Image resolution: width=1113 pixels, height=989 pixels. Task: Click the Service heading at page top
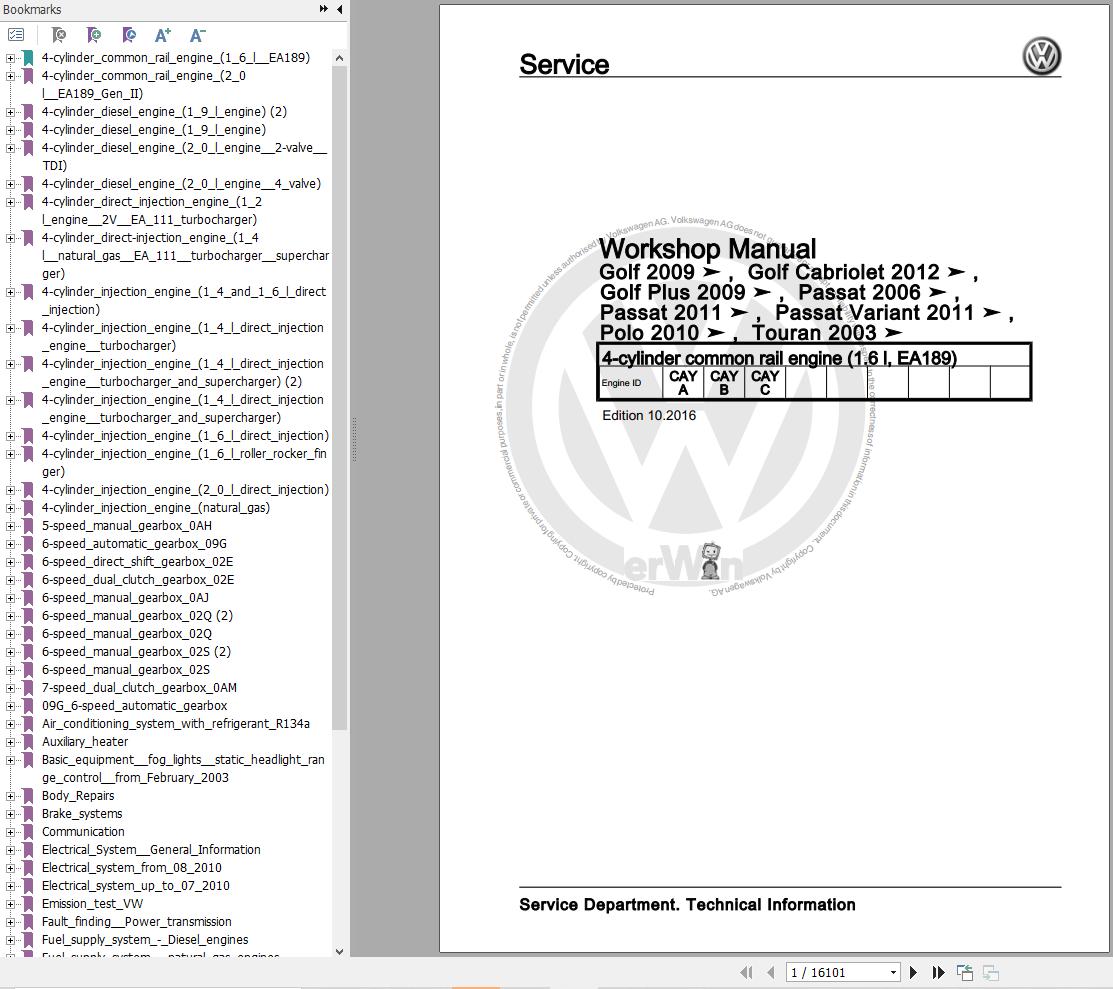564,64
